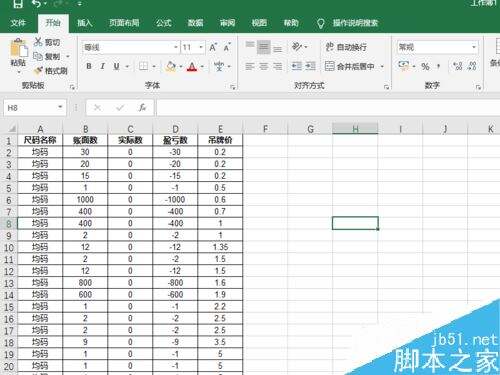
Task: Open the Name Box dropdown beside H8
Action: (x=60, y=107)
